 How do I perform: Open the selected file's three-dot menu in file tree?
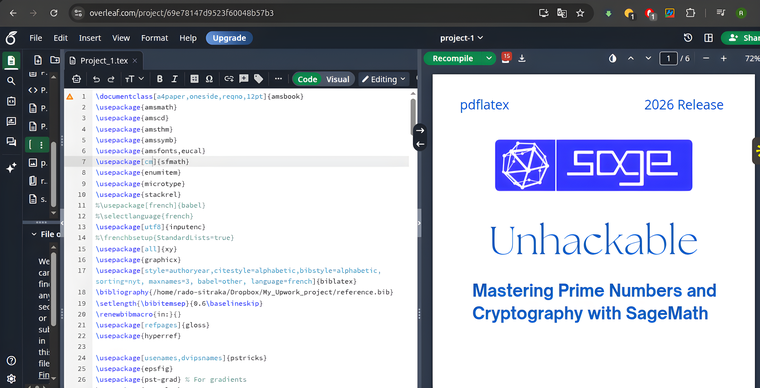[x=41, y=145]
